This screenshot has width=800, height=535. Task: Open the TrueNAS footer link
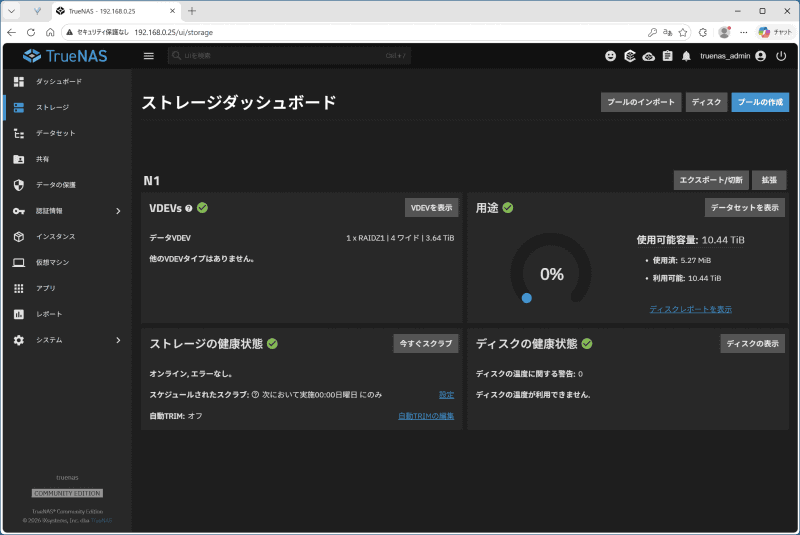(102, 521)
